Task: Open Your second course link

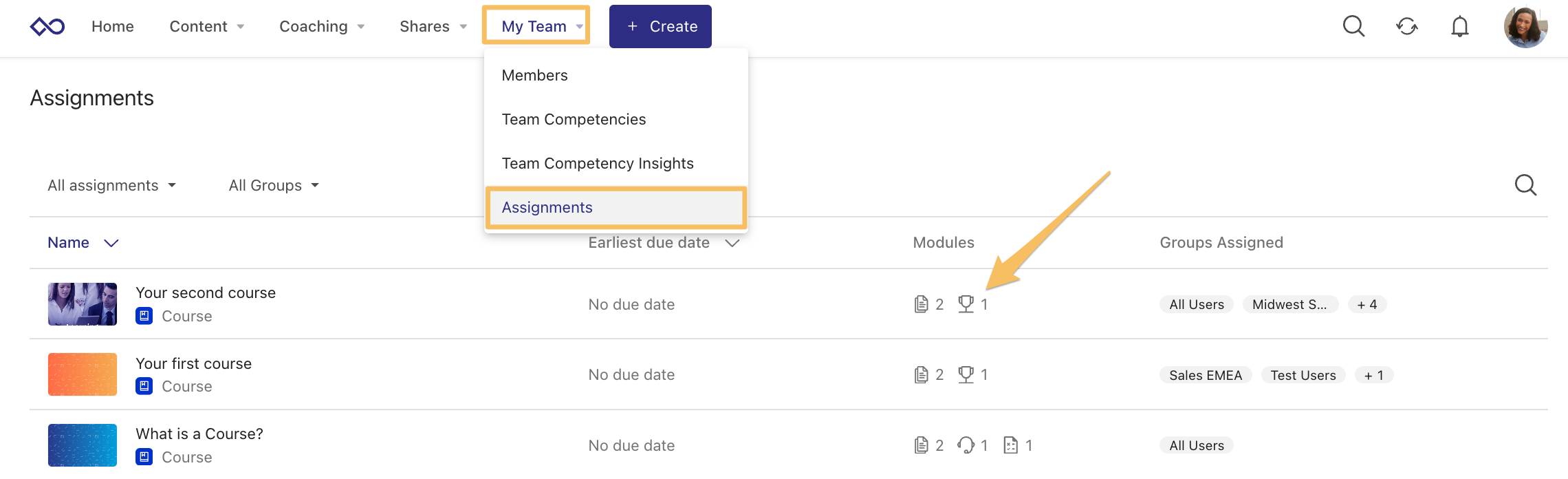Action: [206, 292]
